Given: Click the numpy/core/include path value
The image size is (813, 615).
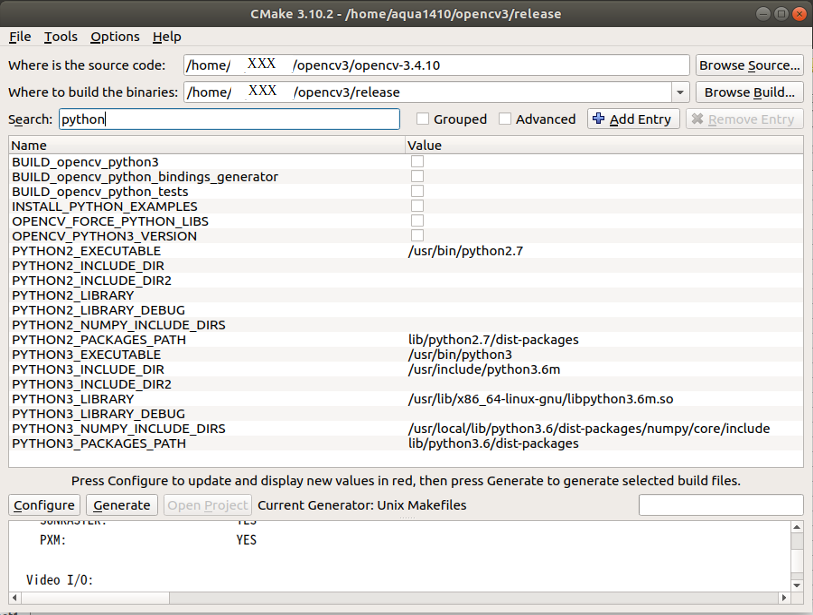Looking at the screenshot, I should coord(589,428).
